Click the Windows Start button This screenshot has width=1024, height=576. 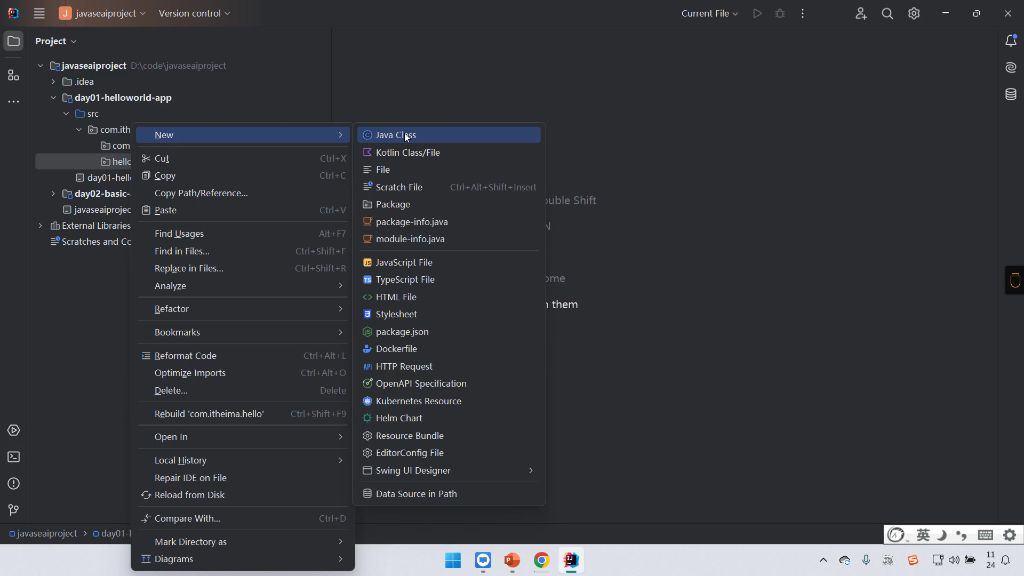453,560
